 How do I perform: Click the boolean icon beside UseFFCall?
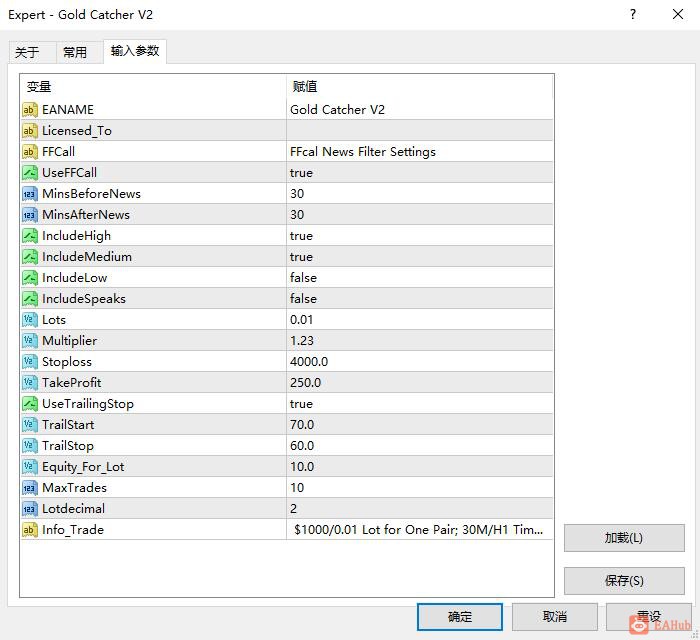29,173
